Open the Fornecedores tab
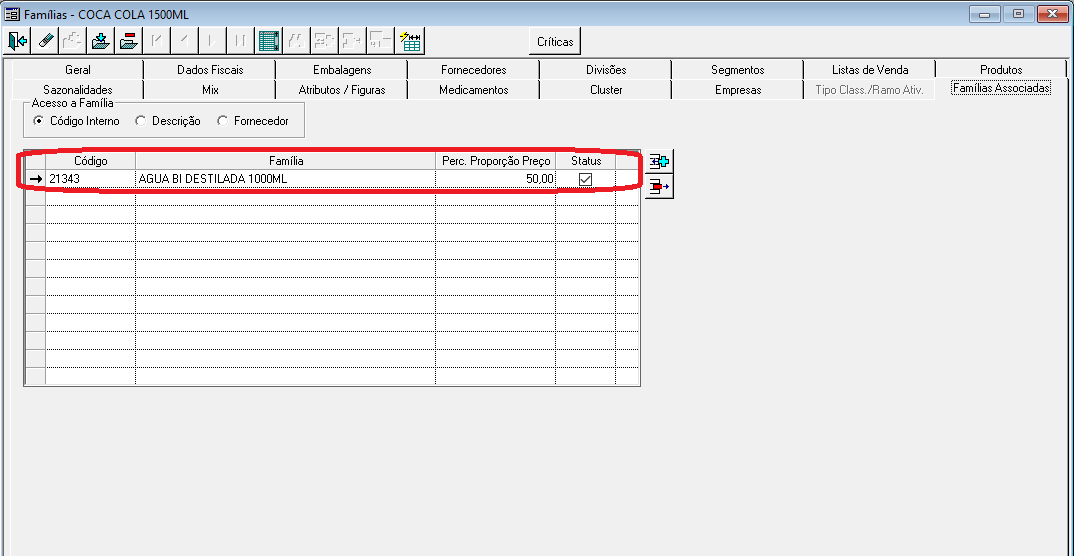This screenshot has width=1074, height=556. 473,70
